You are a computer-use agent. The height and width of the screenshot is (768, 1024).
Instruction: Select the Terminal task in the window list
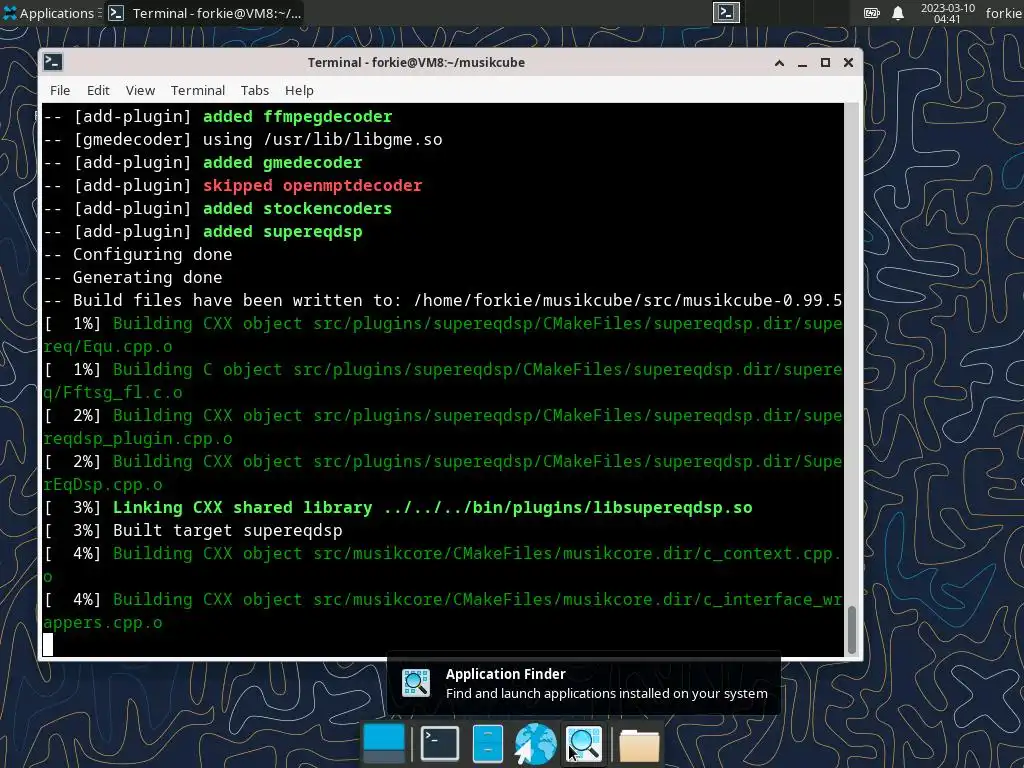click(205, 13)
